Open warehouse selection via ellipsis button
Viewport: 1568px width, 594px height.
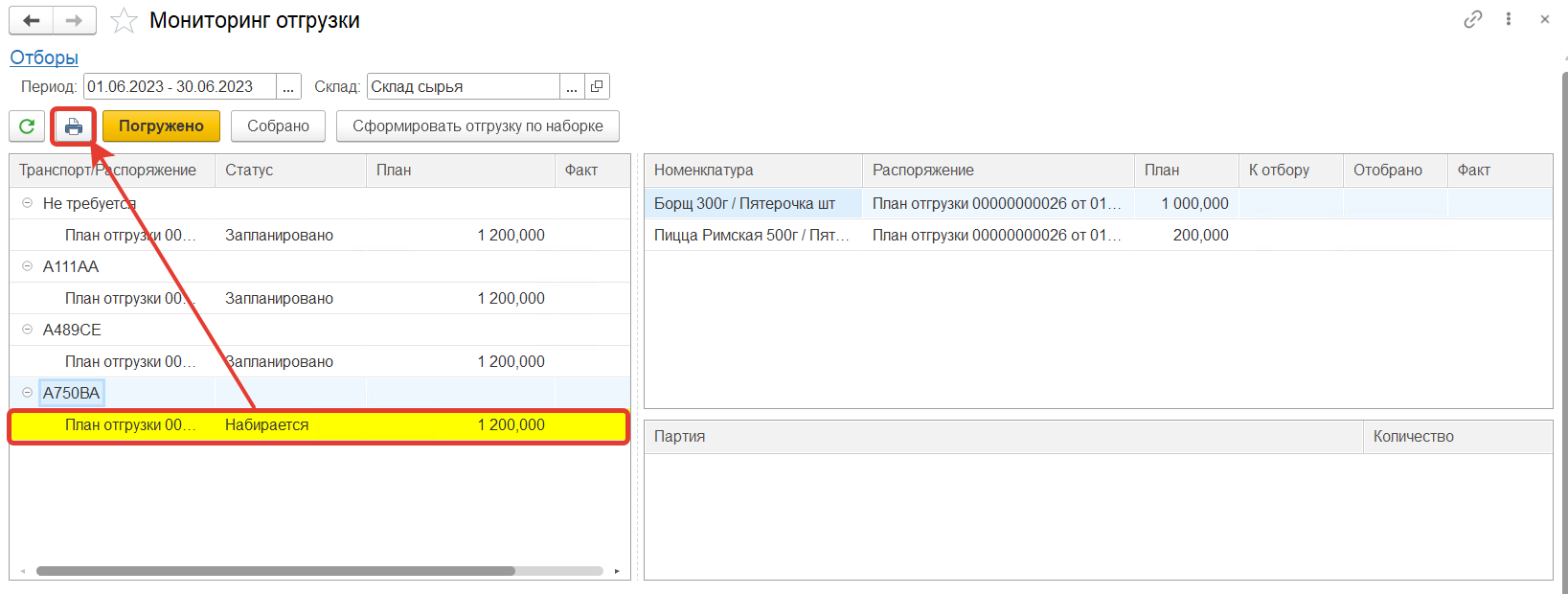[572, 86]
